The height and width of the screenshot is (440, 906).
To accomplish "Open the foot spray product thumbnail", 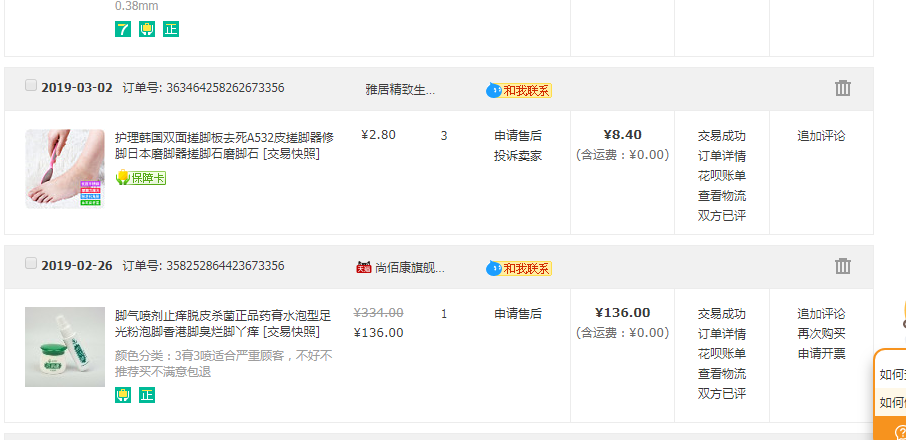I will click(x=65, y=346).
